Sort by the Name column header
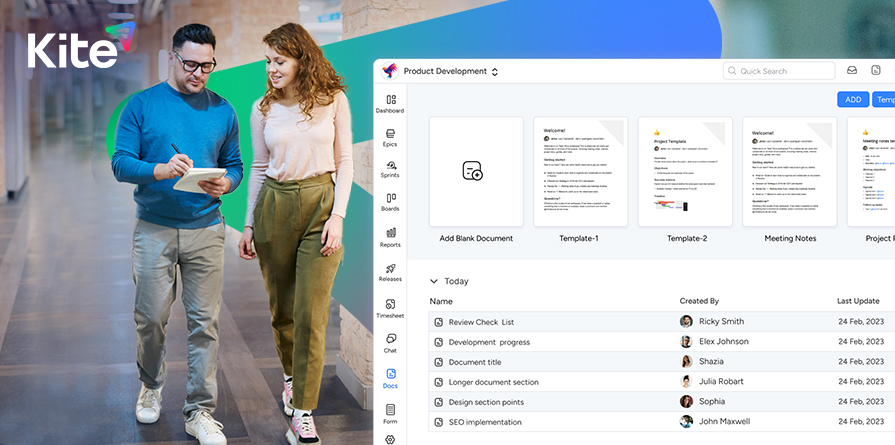The image size is (895, 445). coord(441,301)
